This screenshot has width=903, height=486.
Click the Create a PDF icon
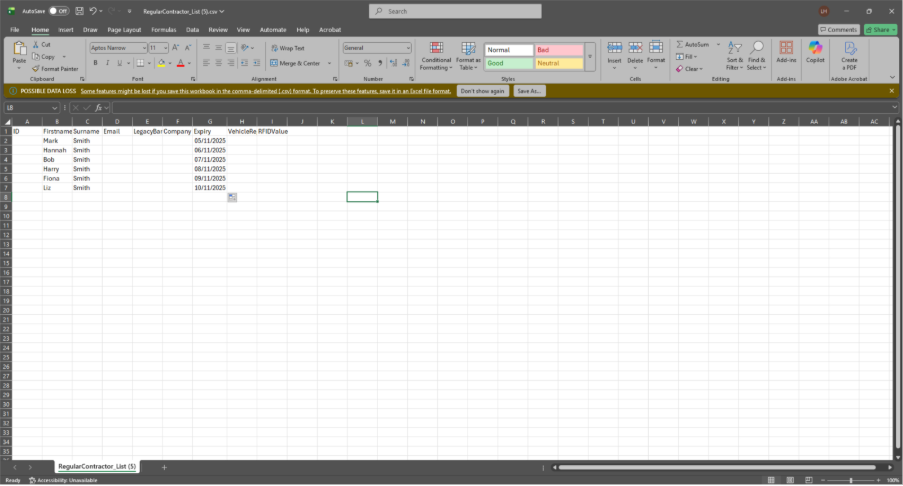849,52
